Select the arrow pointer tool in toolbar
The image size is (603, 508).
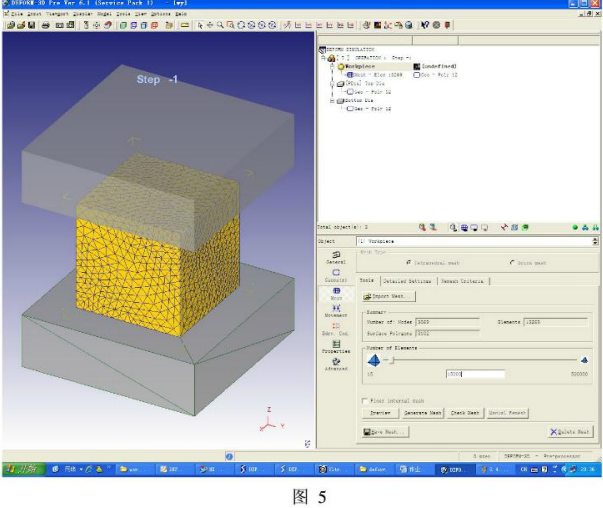[200, 25]
